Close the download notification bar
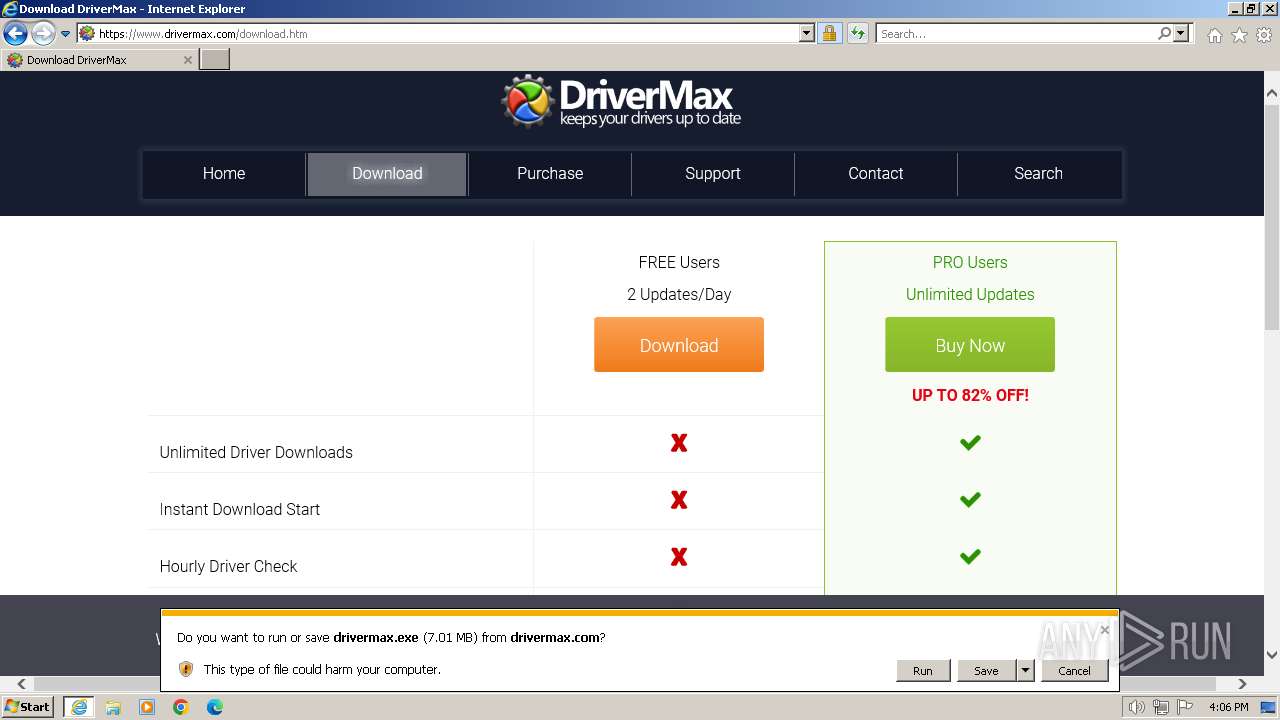This screenshot has width=1280, height=720. click(1104, 630)
